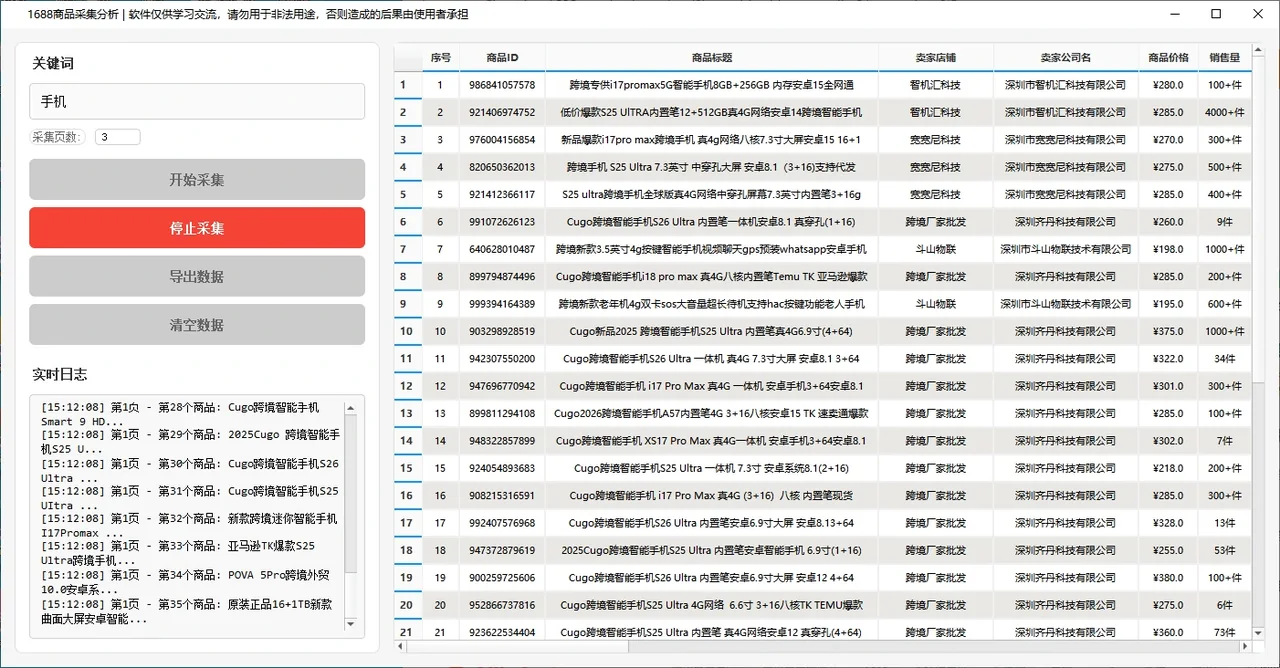This screenshot has width=1280, height=668.
Task: Select row header number 10
Action: click(407, 331)
